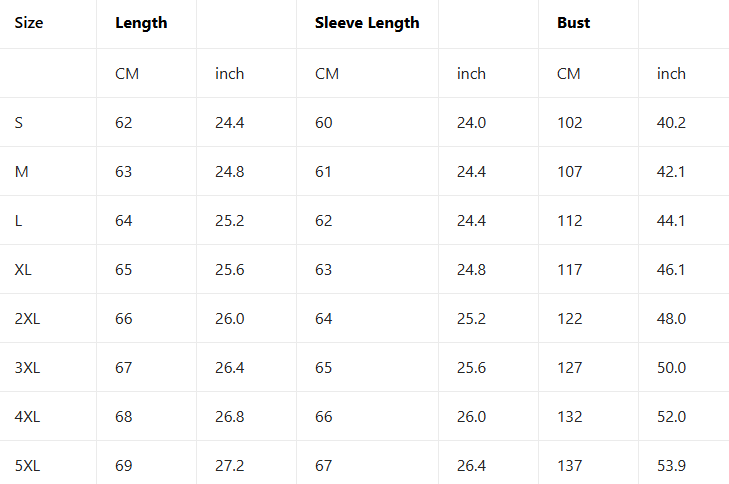Click the 53.9 bust inch cell
The image size is (729, 484).
pos(671,466)
